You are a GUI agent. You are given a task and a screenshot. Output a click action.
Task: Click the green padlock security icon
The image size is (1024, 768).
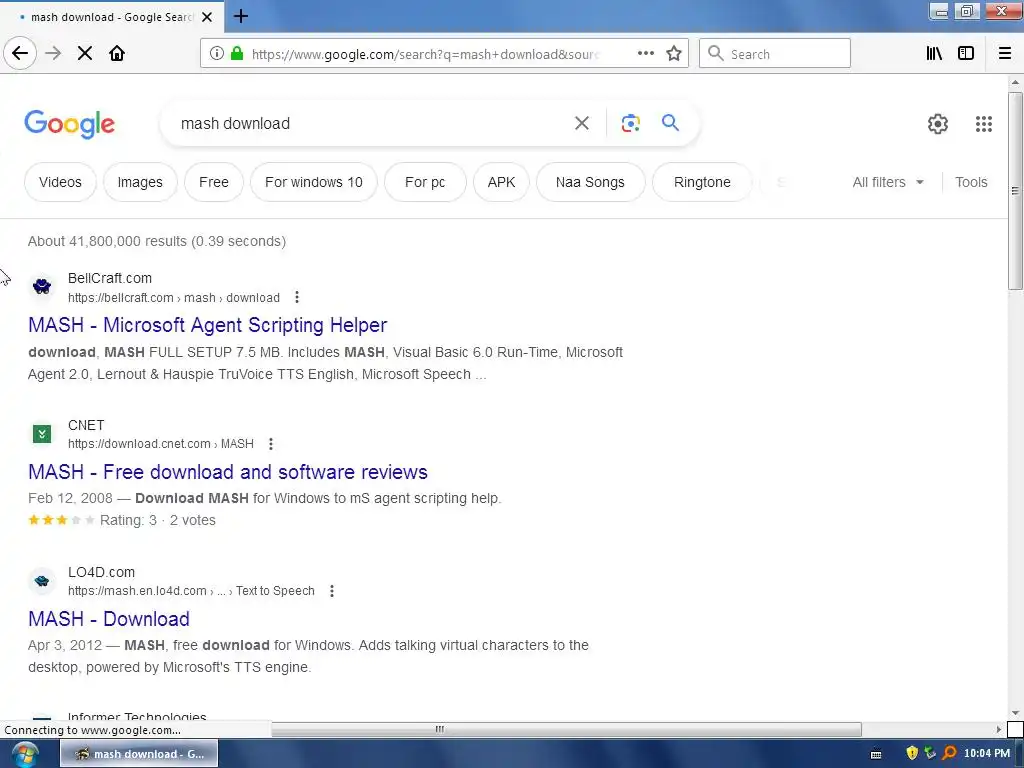coord(237,53)
